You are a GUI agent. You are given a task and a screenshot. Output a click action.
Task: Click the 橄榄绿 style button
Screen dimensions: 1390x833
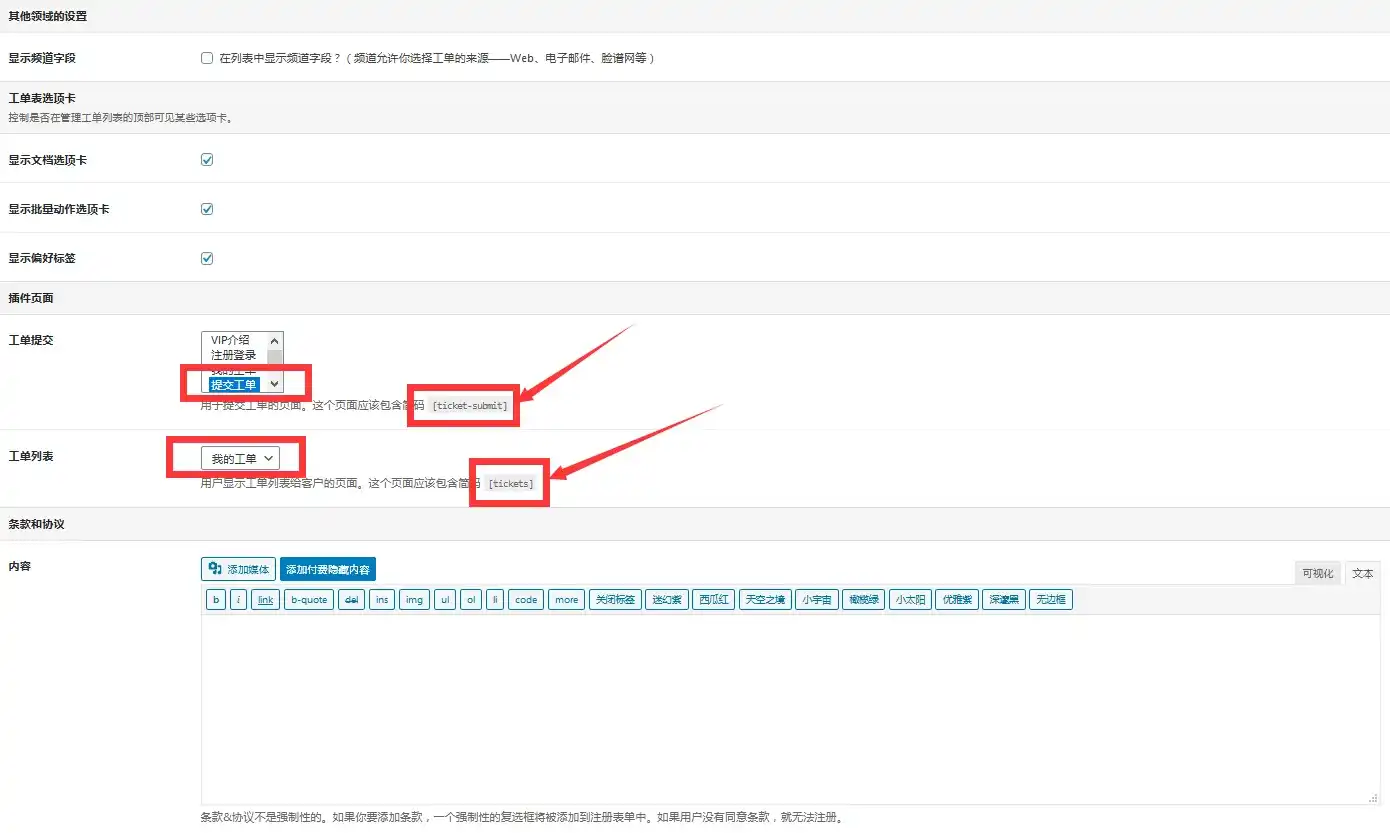[863, 600]
